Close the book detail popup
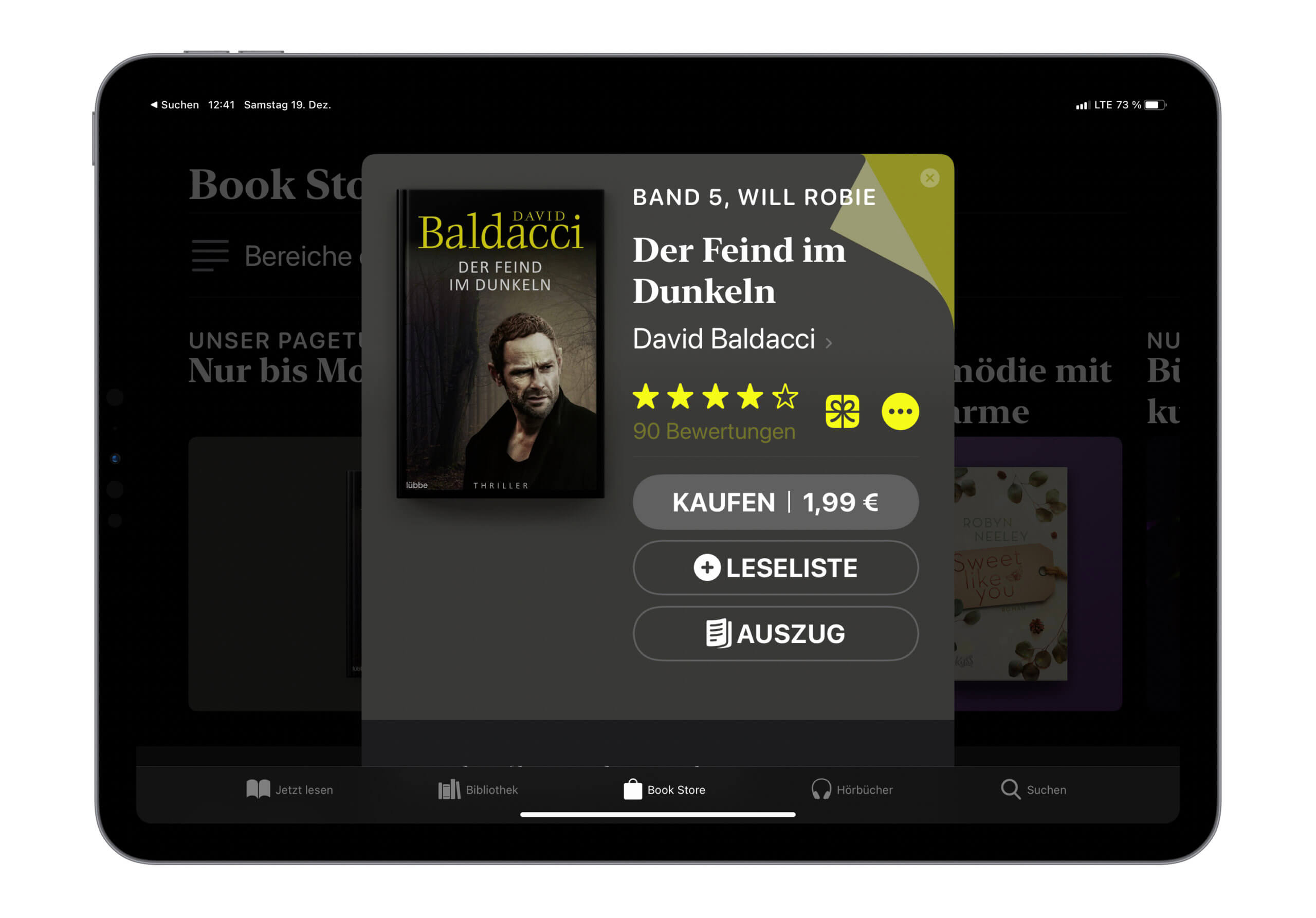Screen dimensions: 1316x918 929,178
